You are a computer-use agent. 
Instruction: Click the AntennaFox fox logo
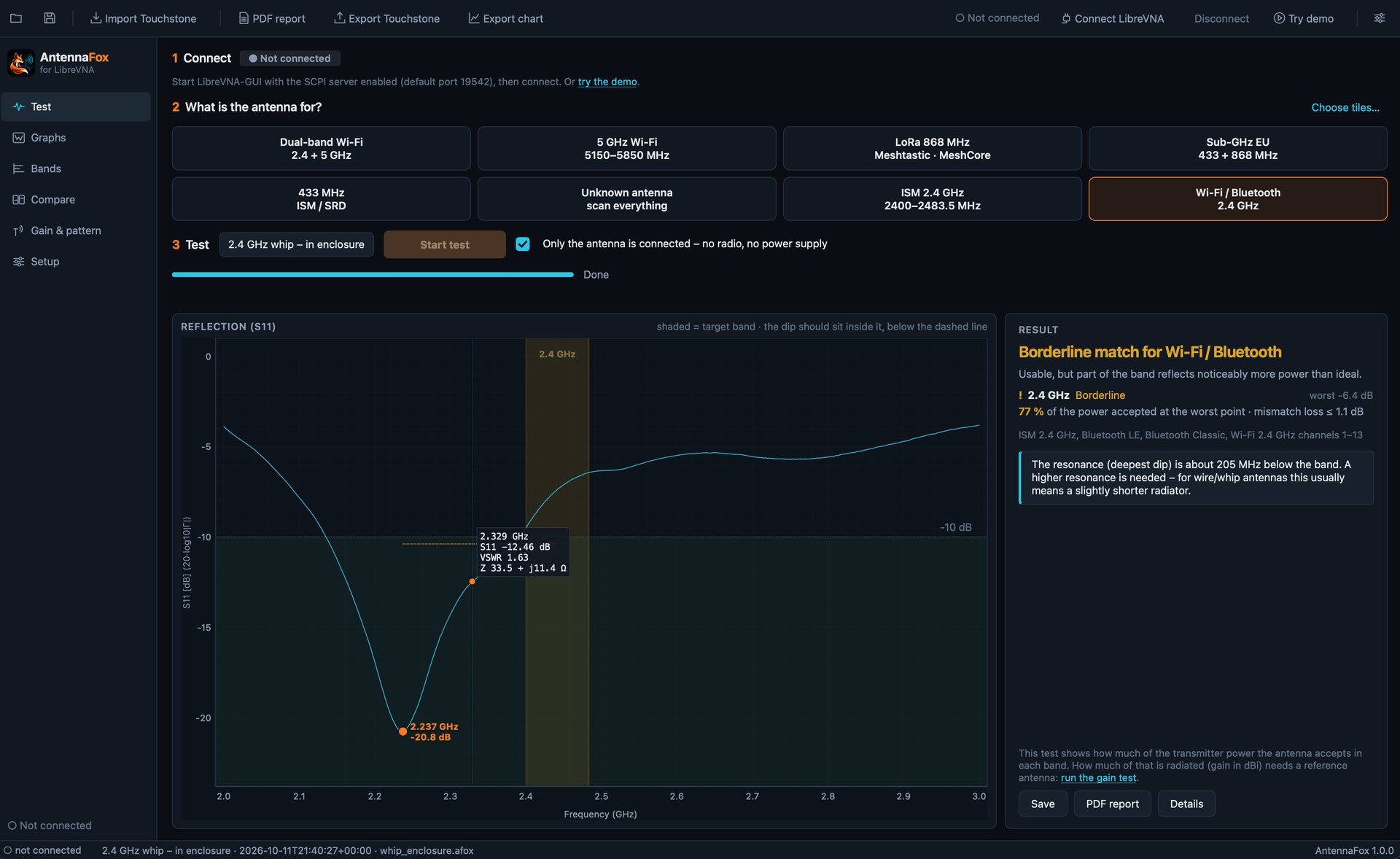[20, 63]
